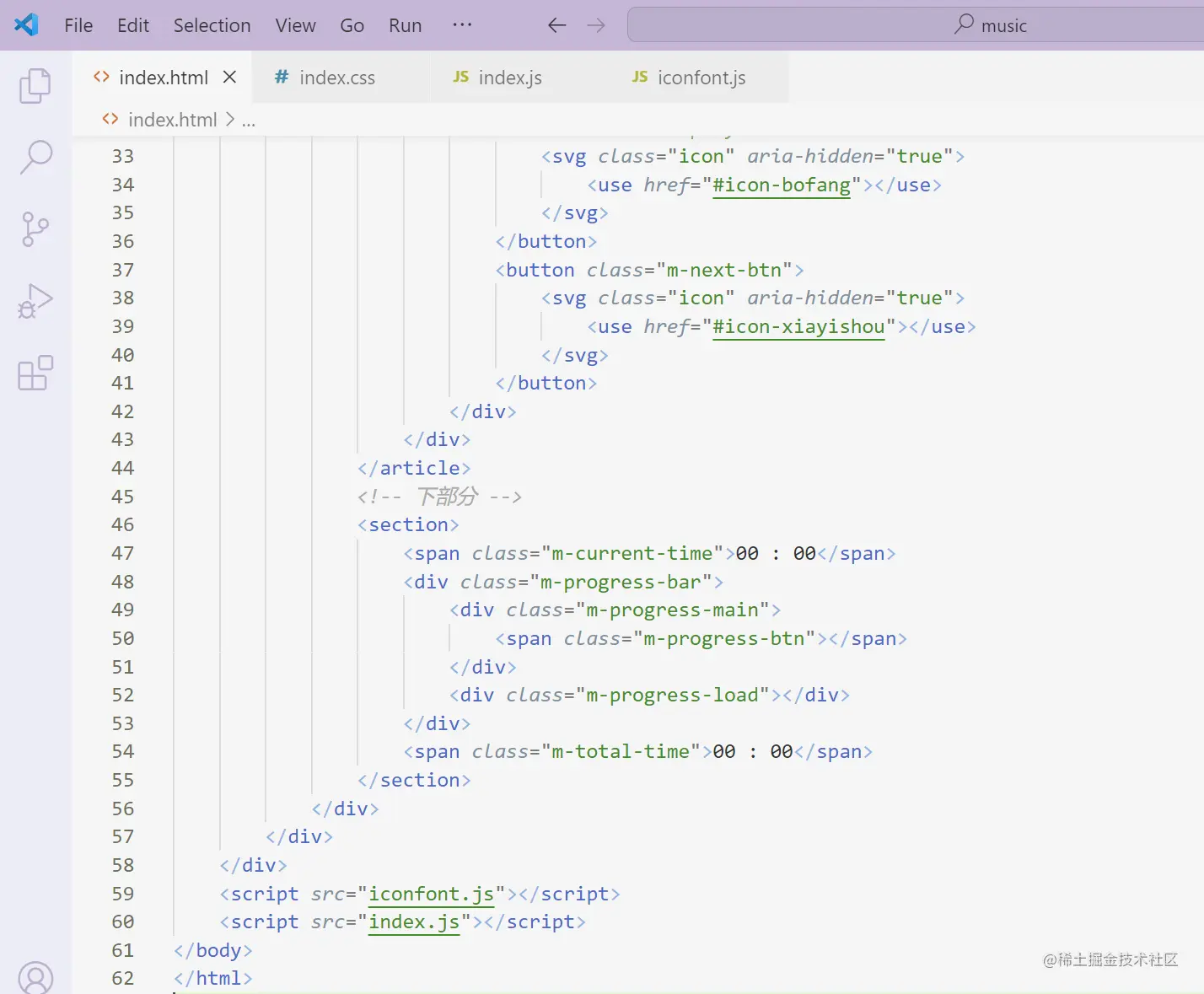Click the opening section tag text

click(x=408, y=524)
